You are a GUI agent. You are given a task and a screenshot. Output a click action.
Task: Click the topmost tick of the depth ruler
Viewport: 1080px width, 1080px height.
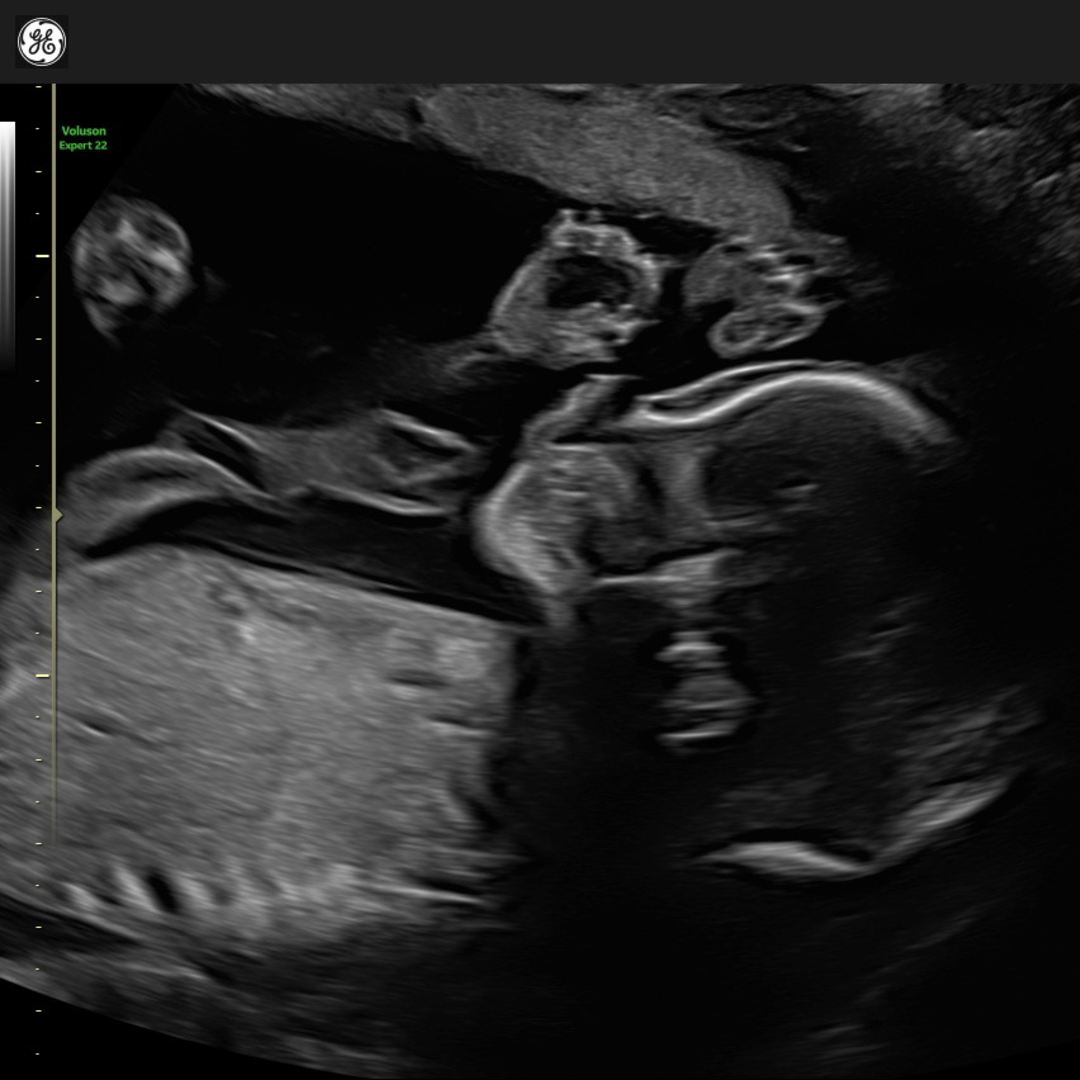pyautogui.click(x=39, y=88)
